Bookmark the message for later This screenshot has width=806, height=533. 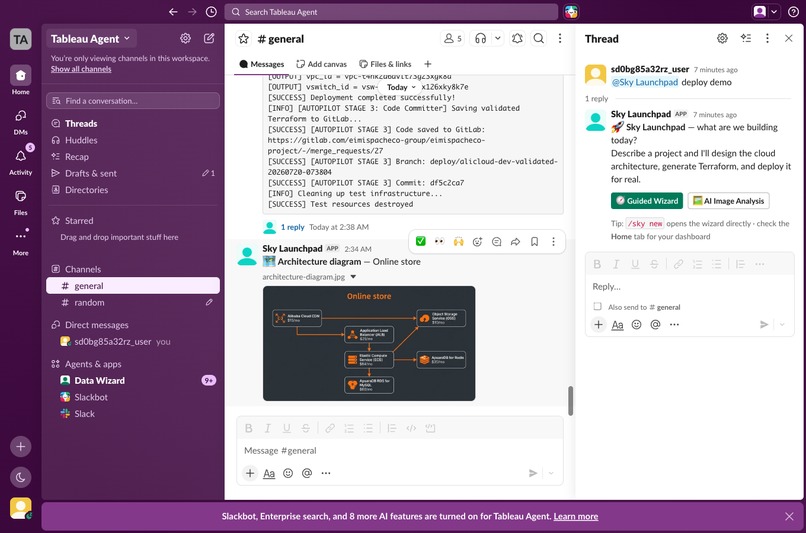pos(534,242)
